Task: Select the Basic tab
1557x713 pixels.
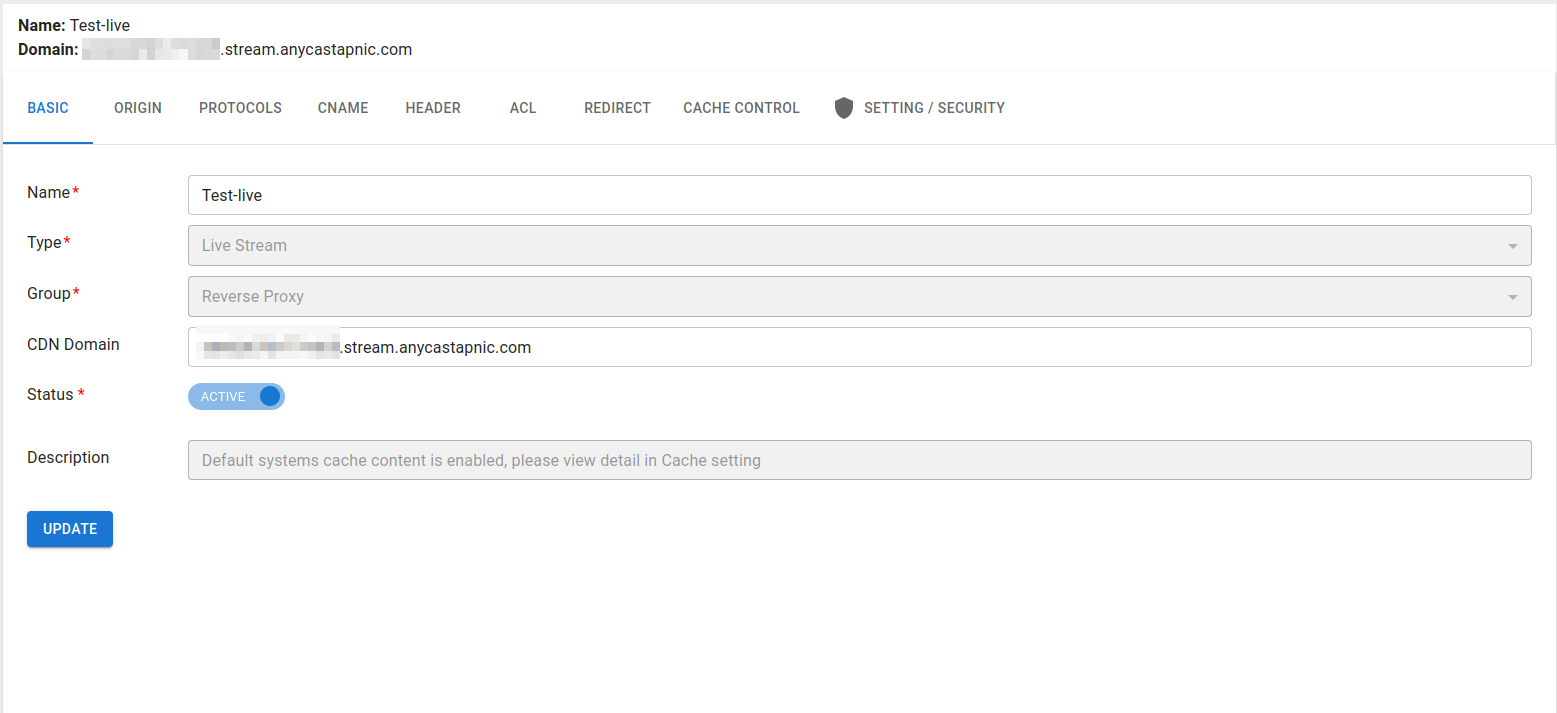Action: coord(48,108)
